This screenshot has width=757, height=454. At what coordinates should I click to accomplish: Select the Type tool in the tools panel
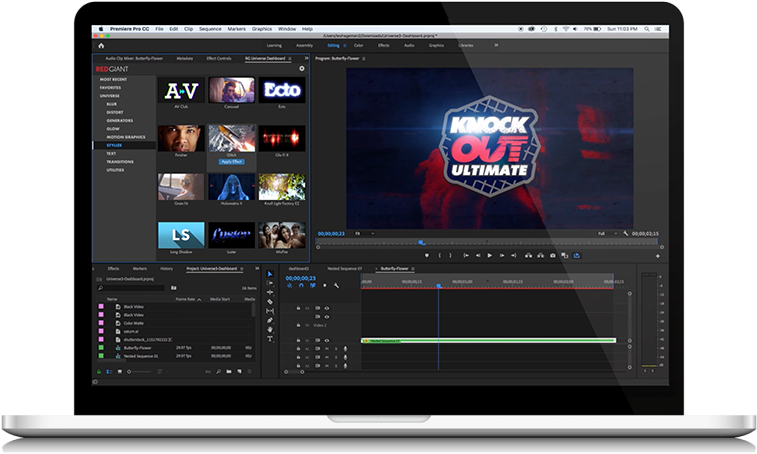(x=270, y=338)
